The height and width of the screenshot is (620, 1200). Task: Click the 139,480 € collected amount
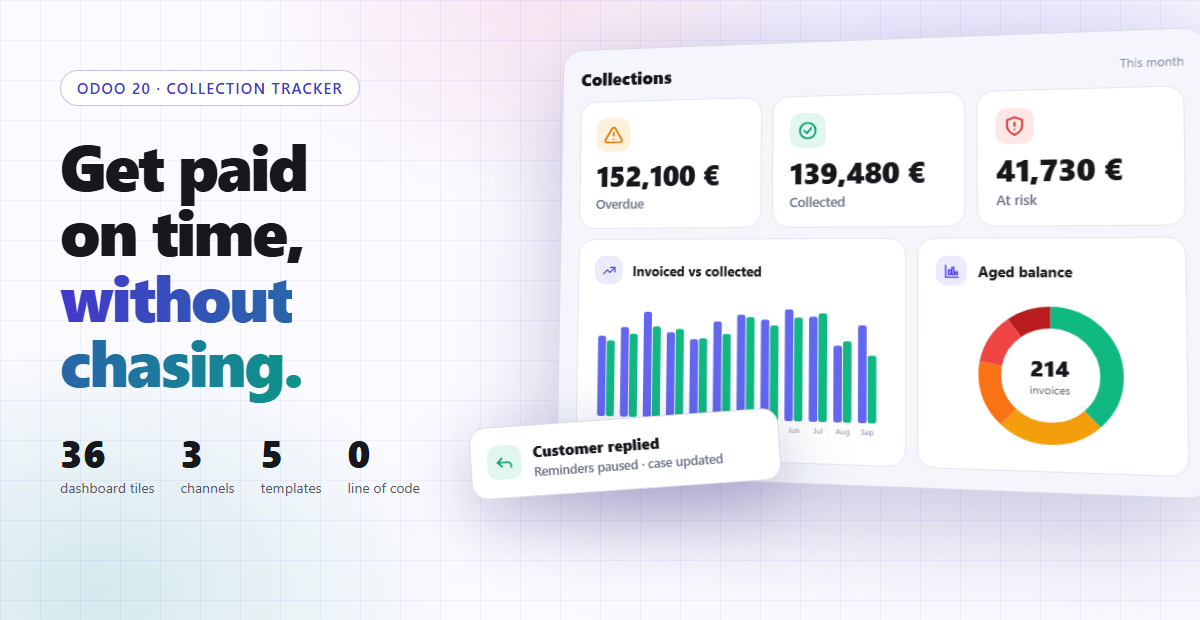click(x=857, y=173)
